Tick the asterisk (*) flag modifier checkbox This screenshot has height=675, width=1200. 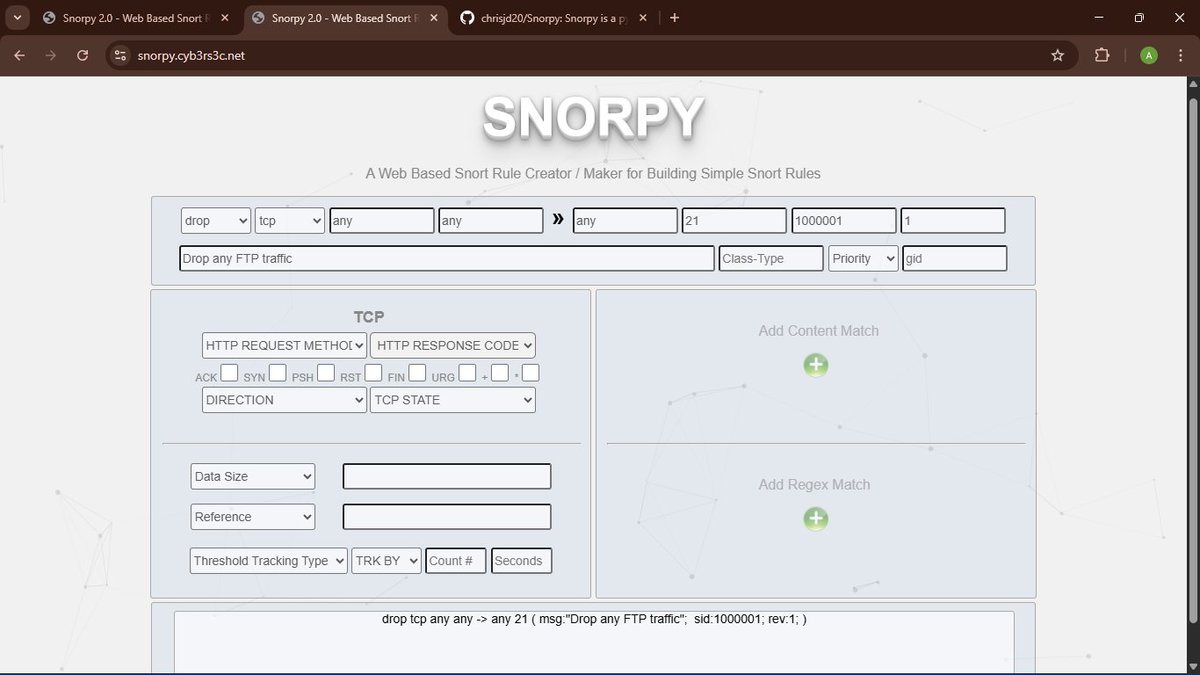[x=531, y=373]
